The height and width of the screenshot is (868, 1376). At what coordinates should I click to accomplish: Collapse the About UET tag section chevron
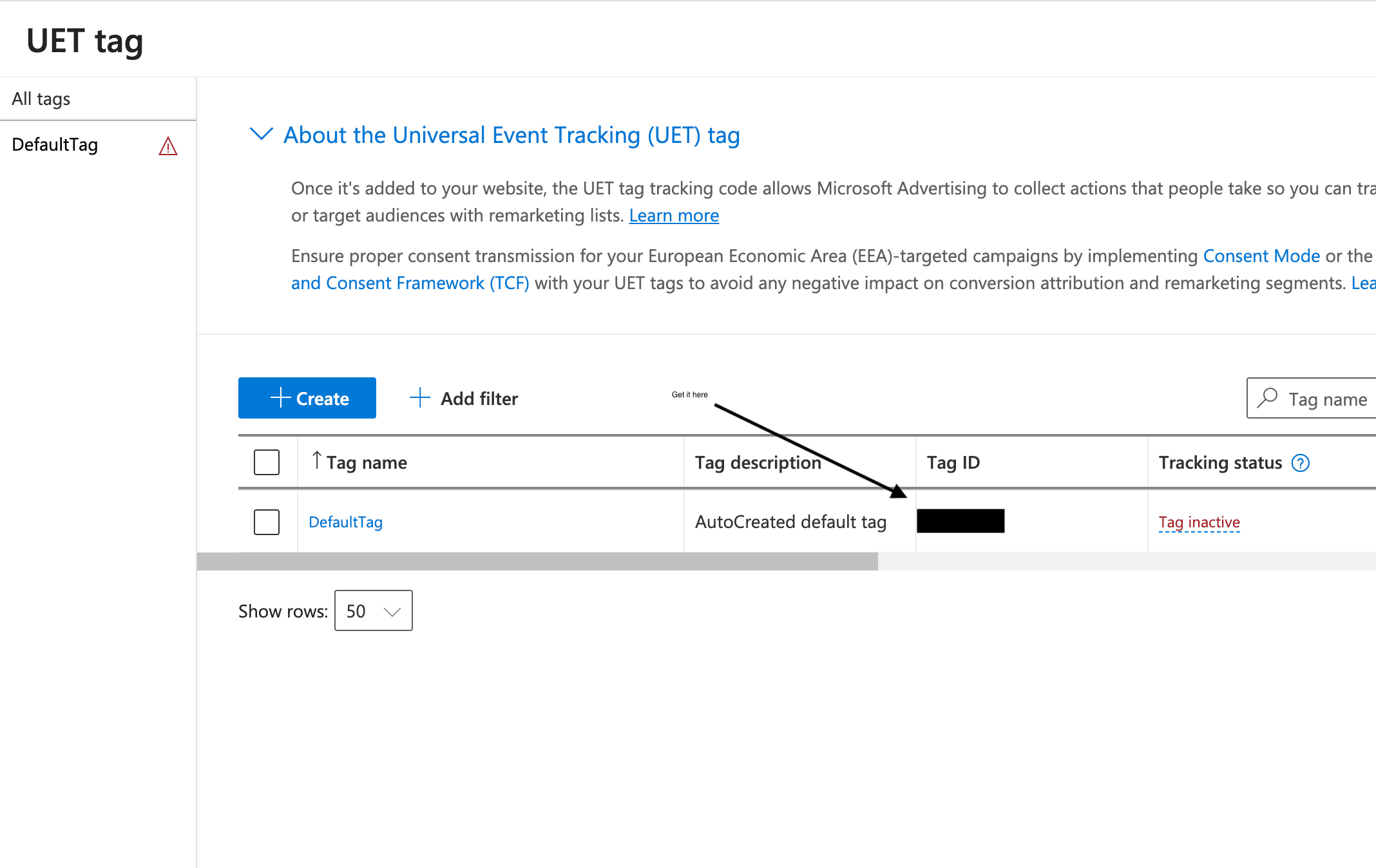click(x=261, y=134)
